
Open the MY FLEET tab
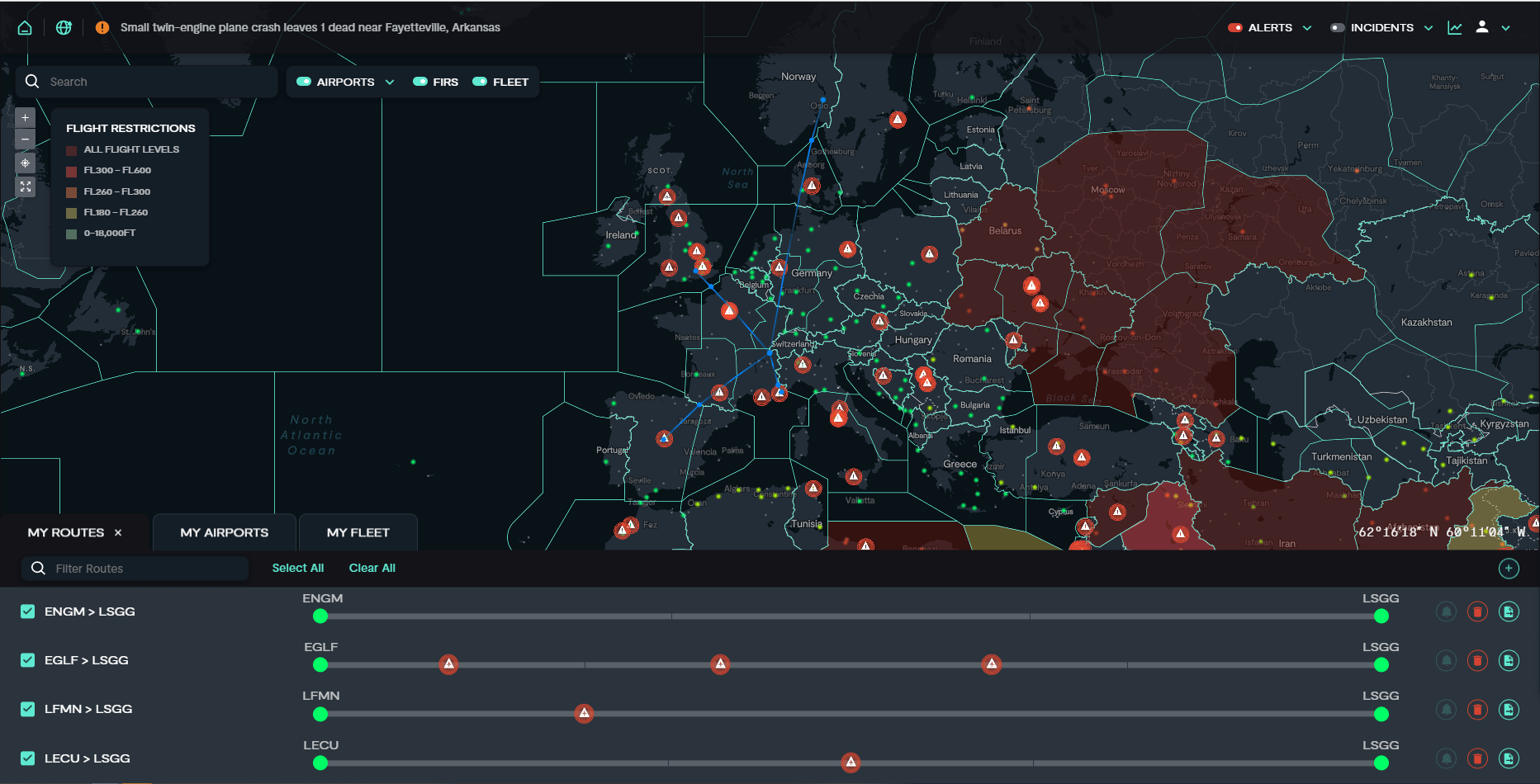click(358, 532)
